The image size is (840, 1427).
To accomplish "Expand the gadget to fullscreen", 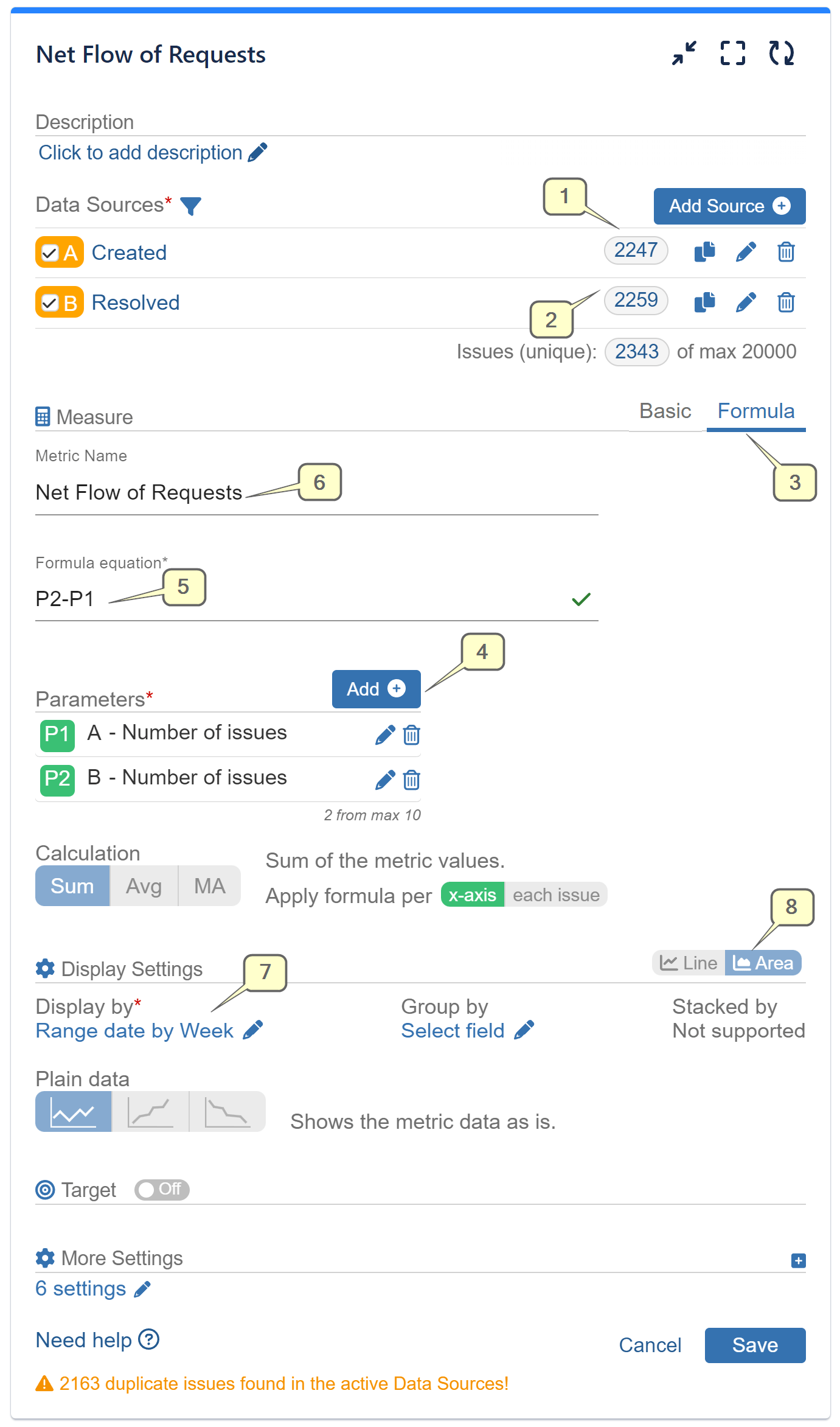I will point(732,54).
